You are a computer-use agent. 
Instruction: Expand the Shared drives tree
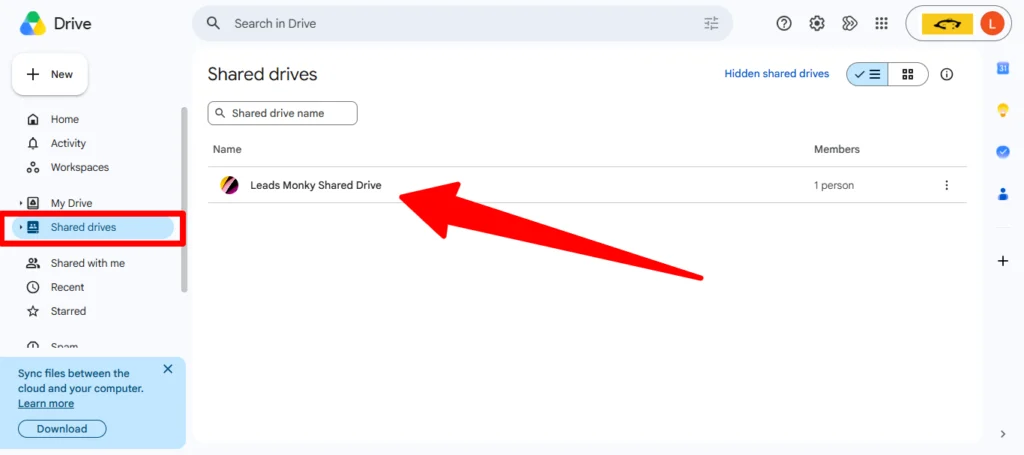(21, 227)
